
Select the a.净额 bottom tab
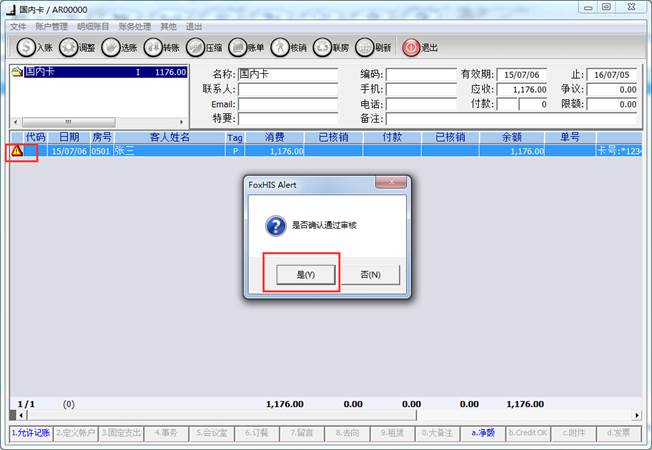pyautogui.click(x=484, y=433)
